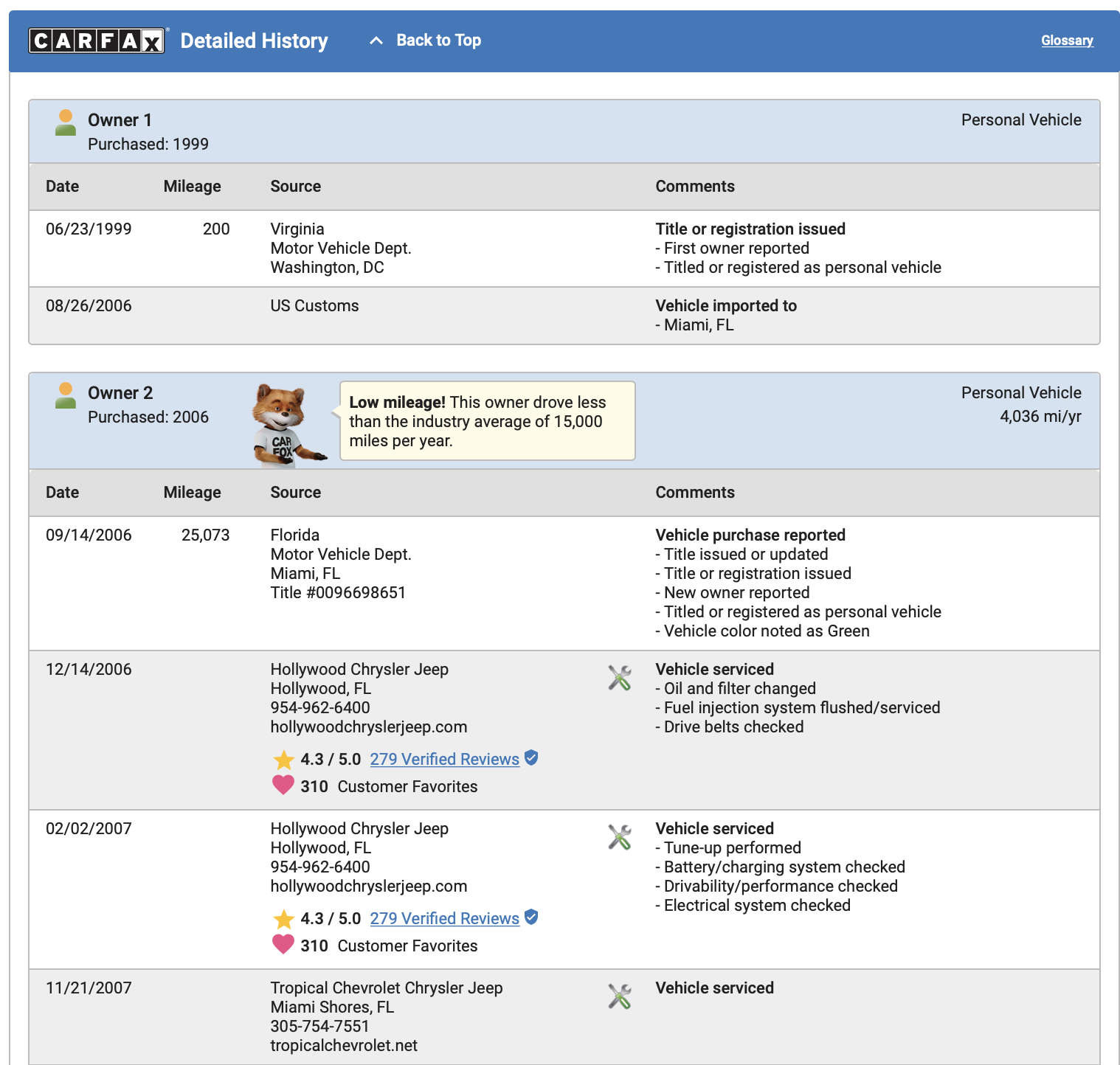
Task: Click Electrical system checked comment
Action: point(753,905)
